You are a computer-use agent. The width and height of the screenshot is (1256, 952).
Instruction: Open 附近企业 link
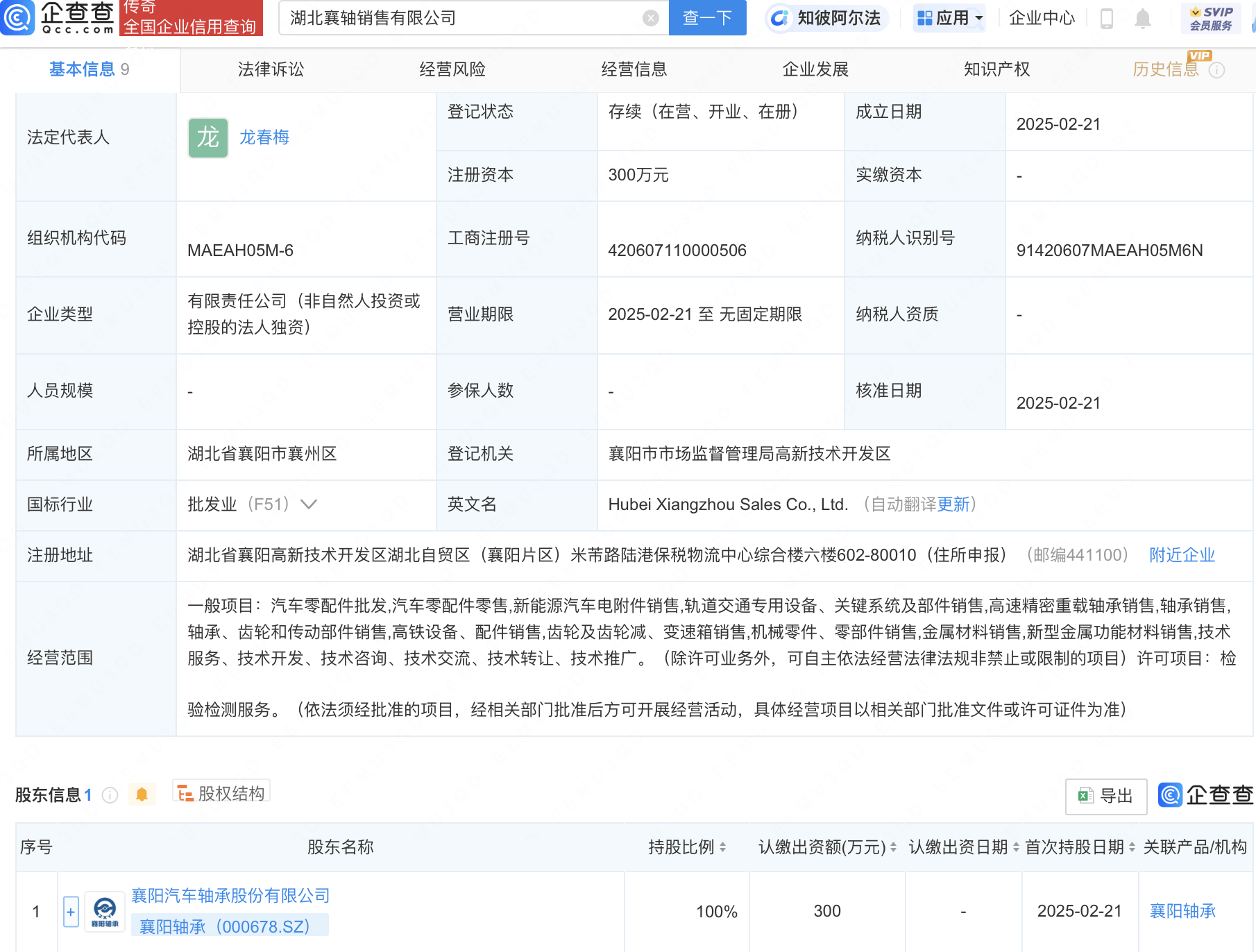point(1182,555)
